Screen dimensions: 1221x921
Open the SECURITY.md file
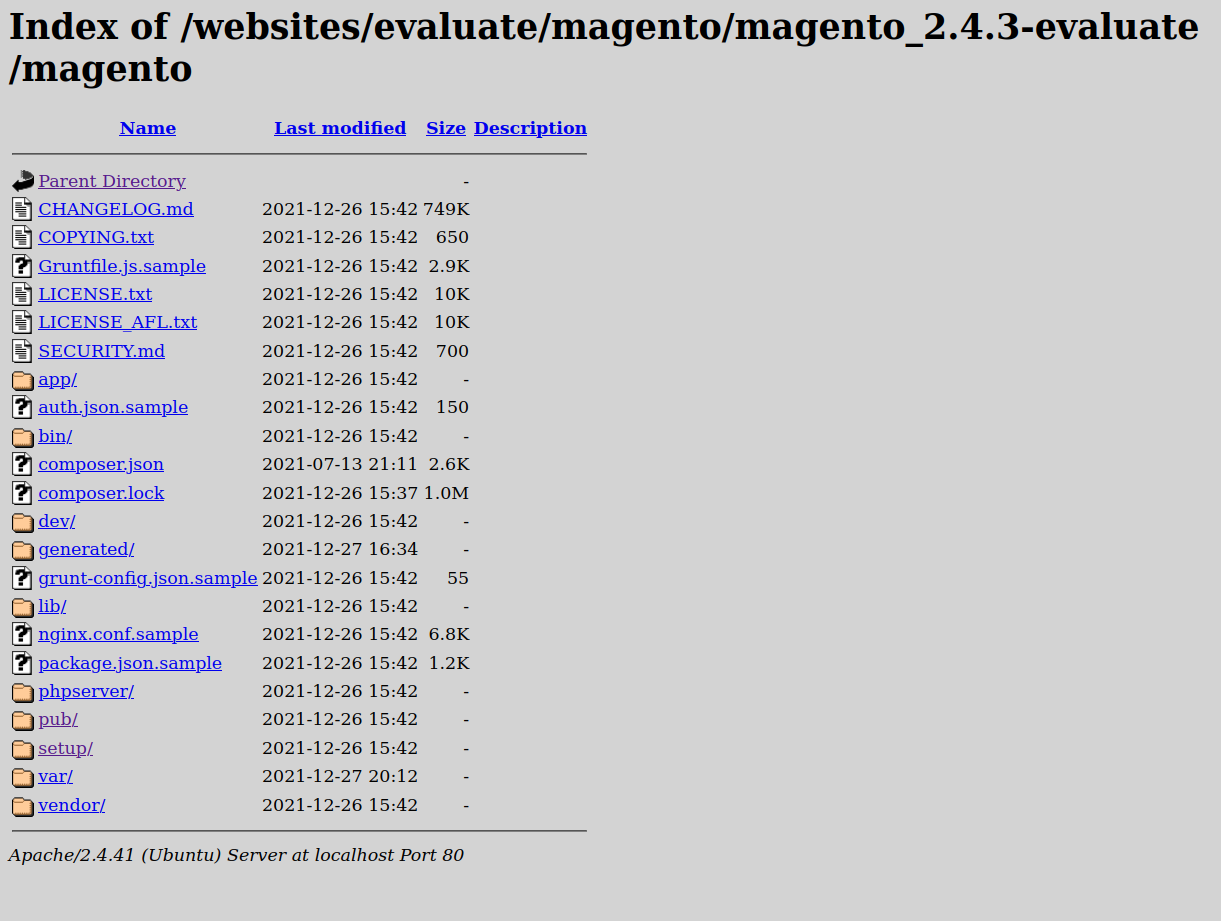point(101,350)
